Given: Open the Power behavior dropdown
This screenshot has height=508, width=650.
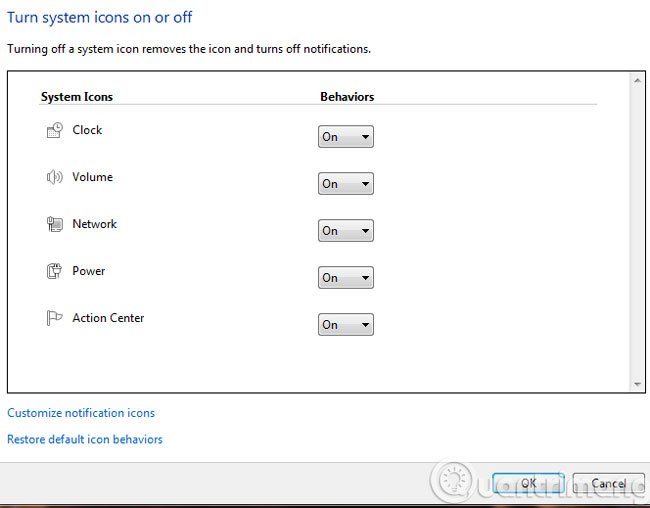Looking at the screenshot, I should [x=346, y=277].
